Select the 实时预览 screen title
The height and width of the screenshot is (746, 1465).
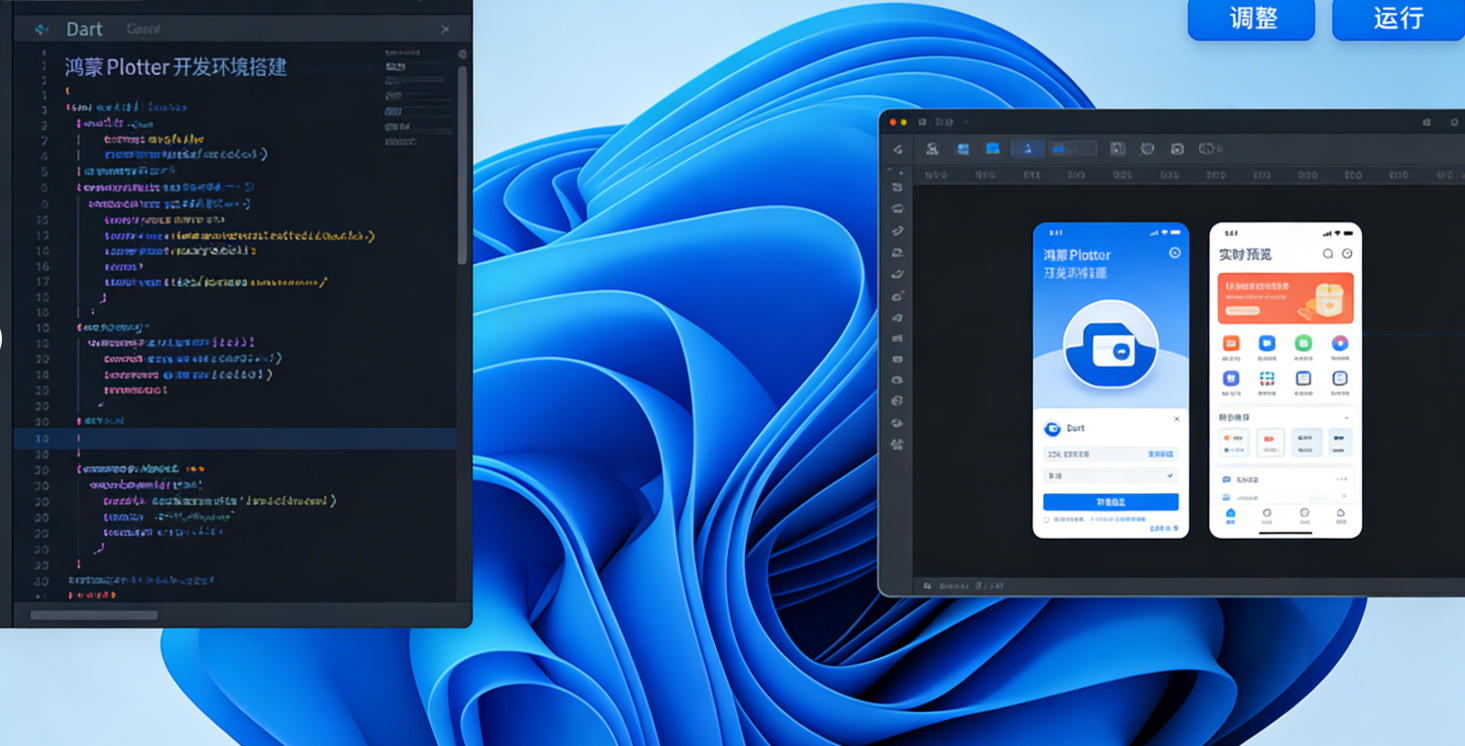click(x=1246, y=253)
